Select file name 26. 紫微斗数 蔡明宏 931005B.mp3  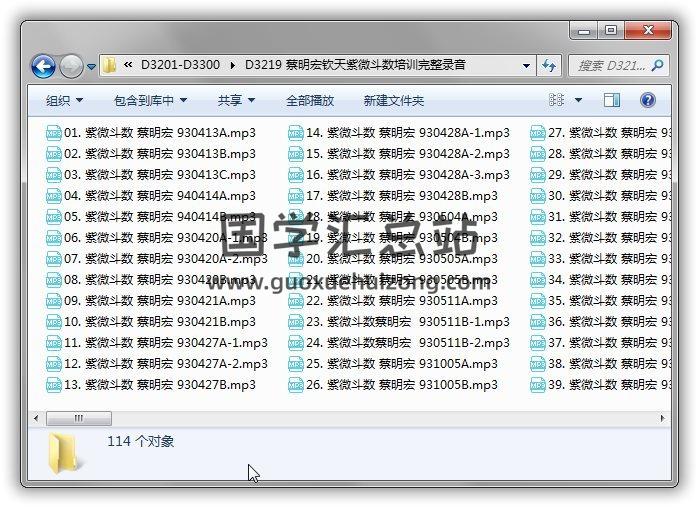click(x=402, y=385)
